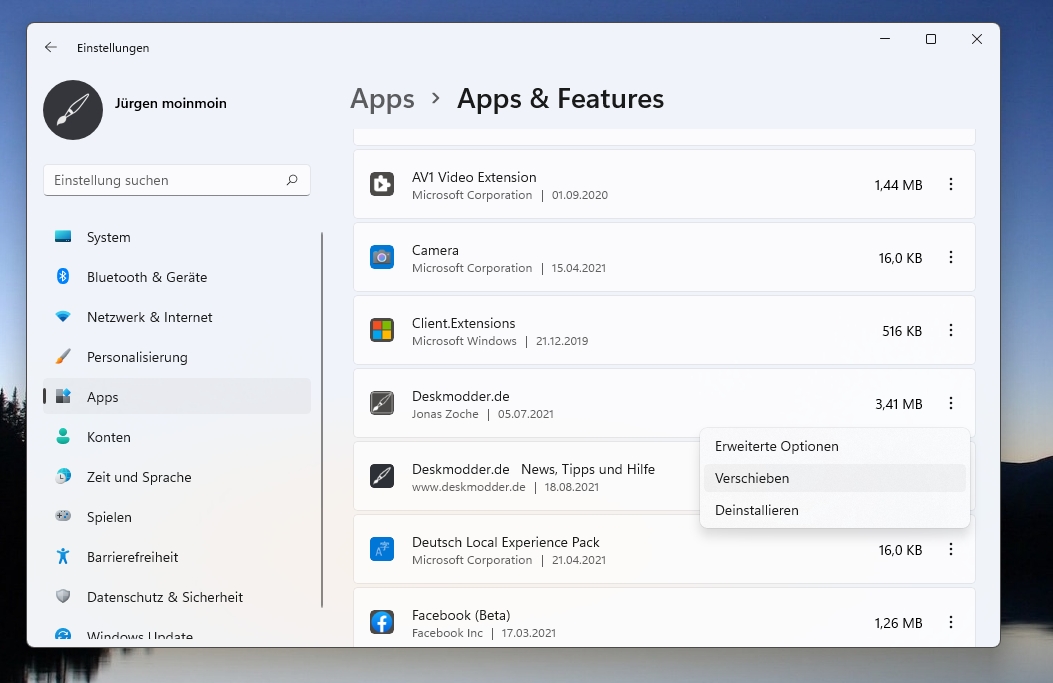Open more options for AV1 Video Extension
This screenshot has width=1053, height=683.
951,184
